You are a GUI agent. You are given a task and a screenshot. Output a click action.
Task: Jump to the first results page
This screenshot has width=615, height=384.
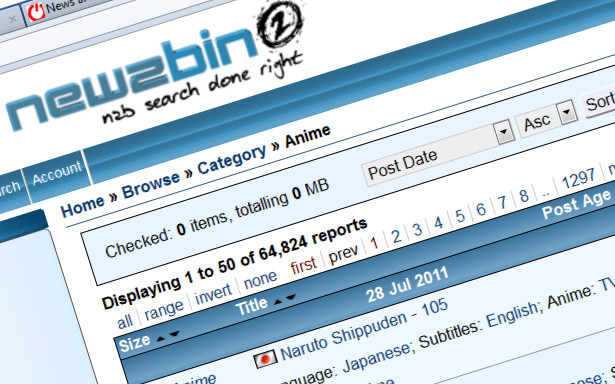[303, 265]
